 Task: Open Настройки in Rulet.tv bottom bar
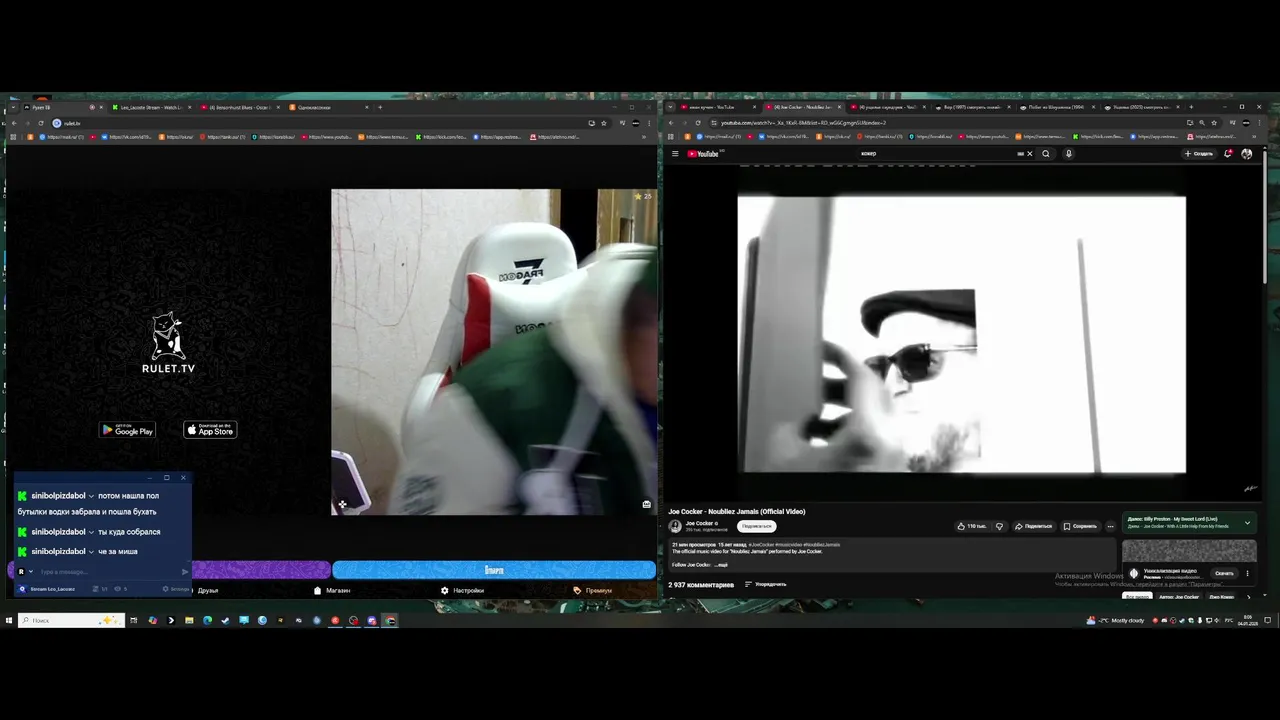462,590
